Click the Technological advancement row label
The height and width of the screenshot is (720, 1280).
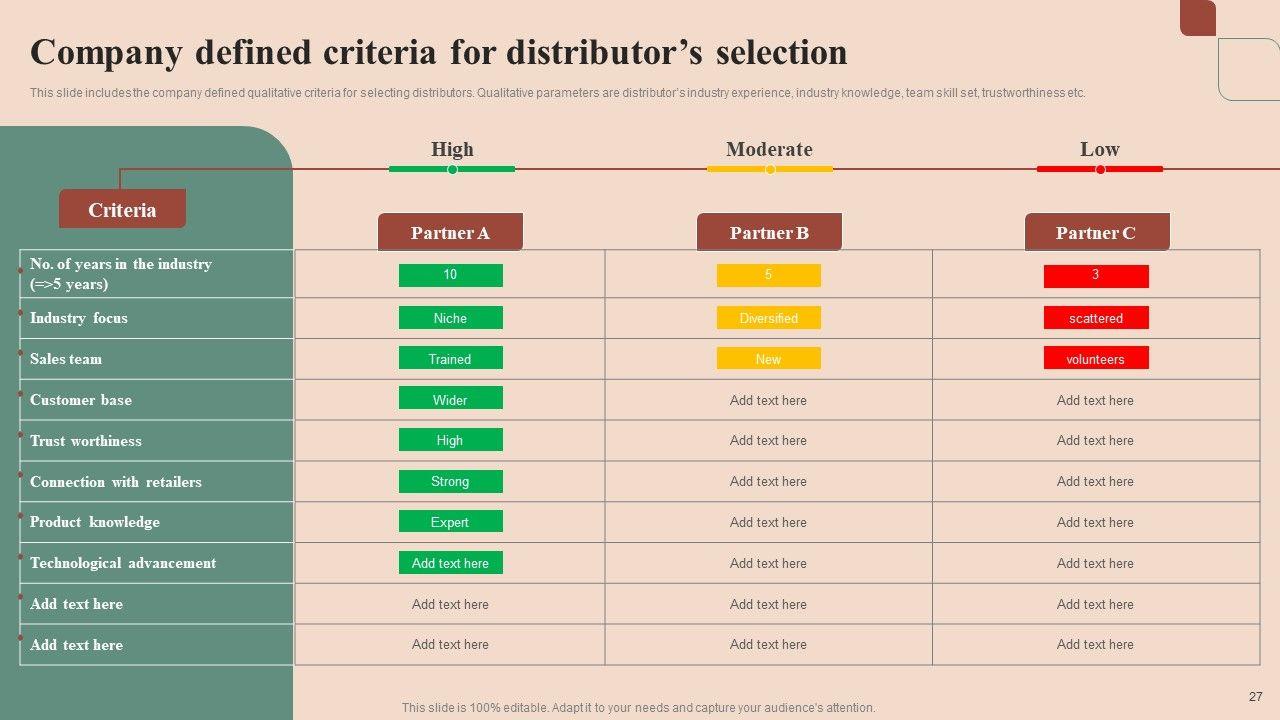pos(123,563)
